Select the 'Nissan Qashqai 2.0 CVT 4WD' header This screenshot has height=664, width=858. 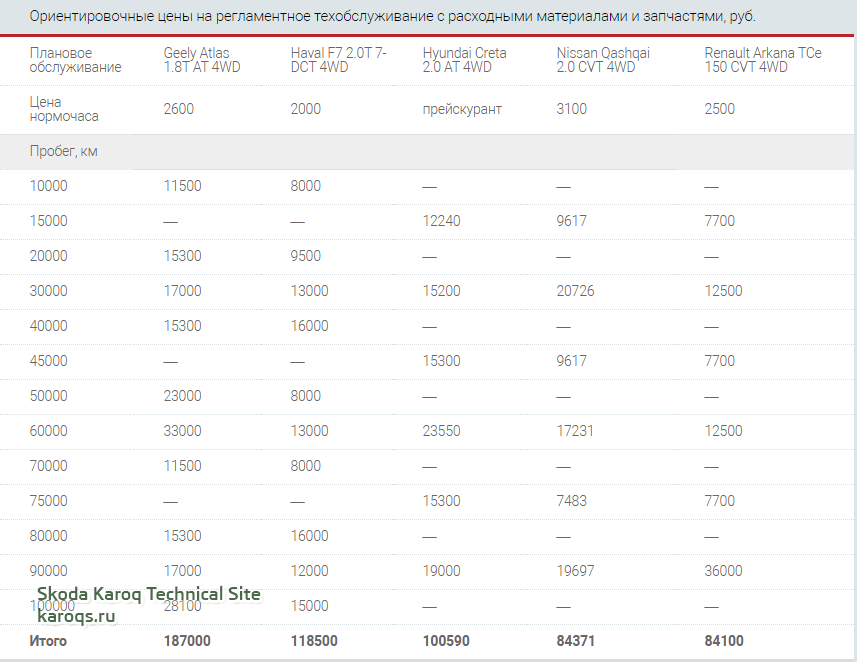[x=603, y=60]
